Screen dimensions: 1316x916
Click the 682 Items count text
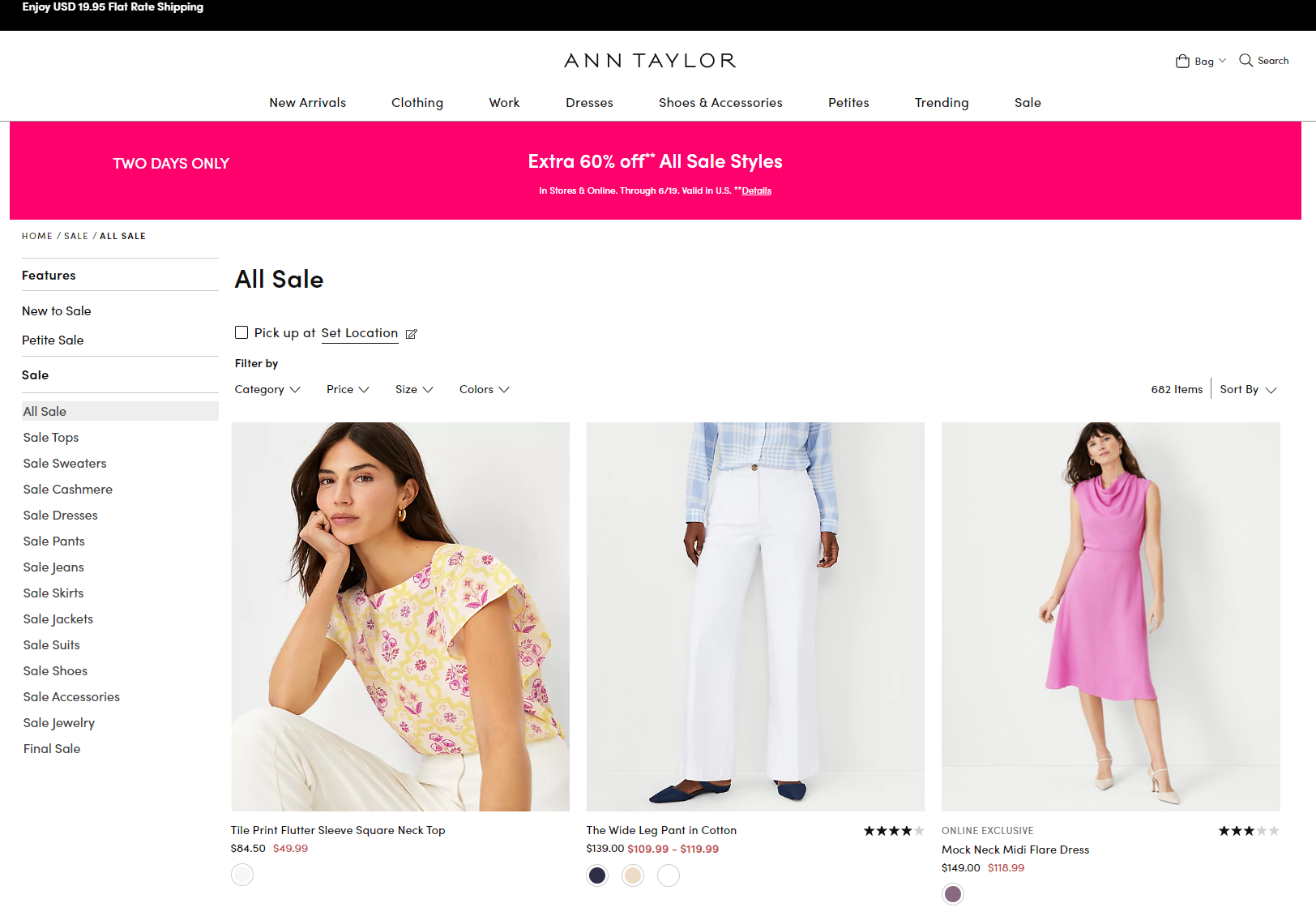coord(1177,390)
